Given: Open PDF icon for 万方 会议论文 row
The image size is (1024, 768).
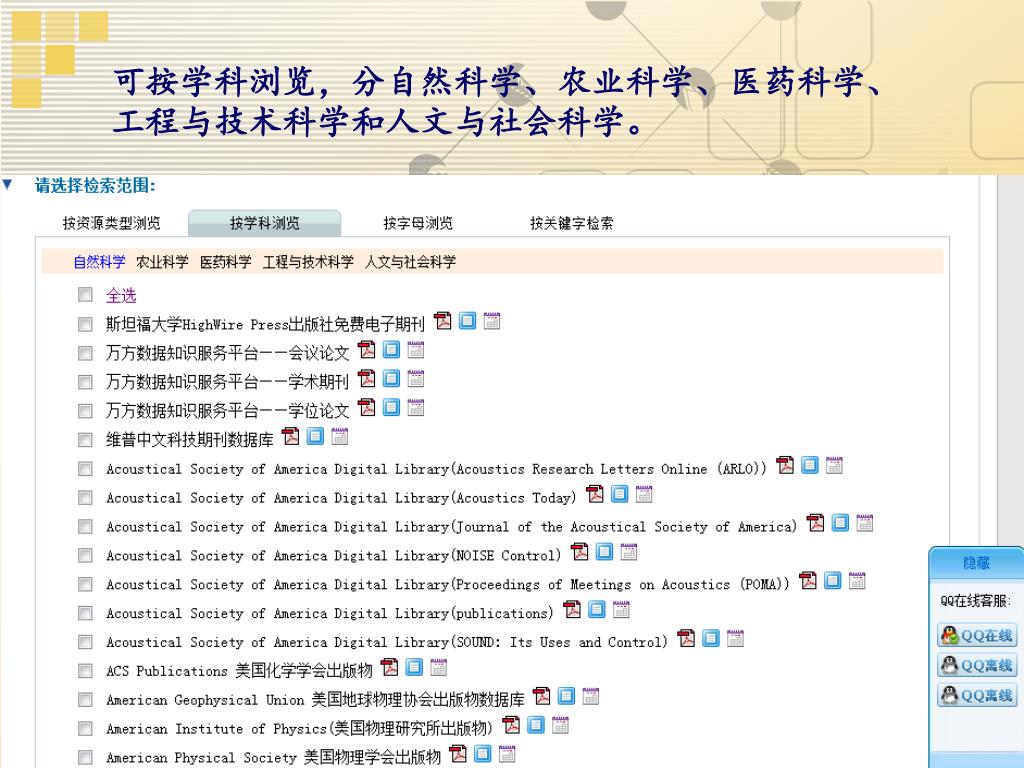Looking at the screenshot, I should (366, 349).
